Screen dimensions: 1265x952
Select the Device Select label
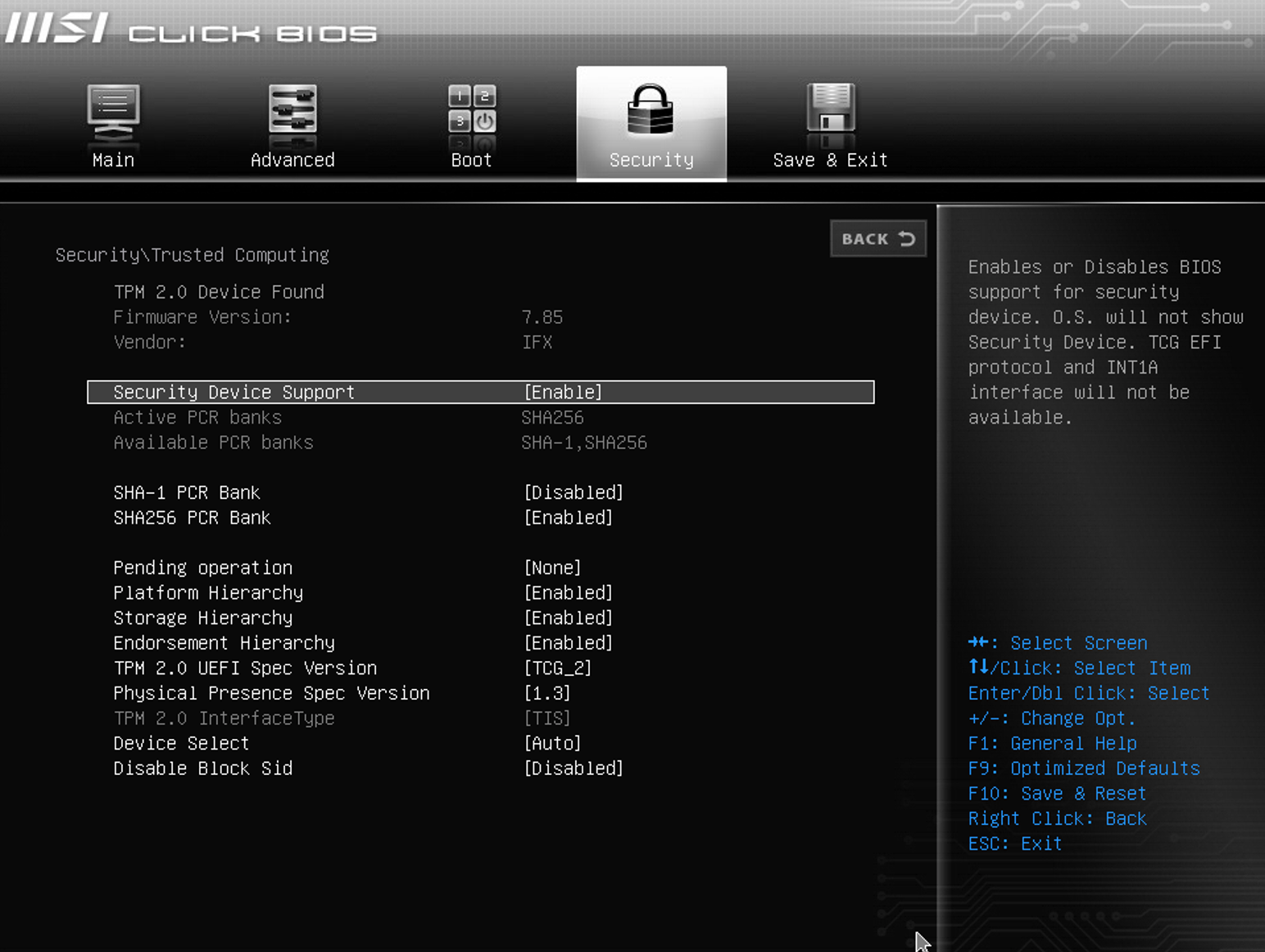181,743
